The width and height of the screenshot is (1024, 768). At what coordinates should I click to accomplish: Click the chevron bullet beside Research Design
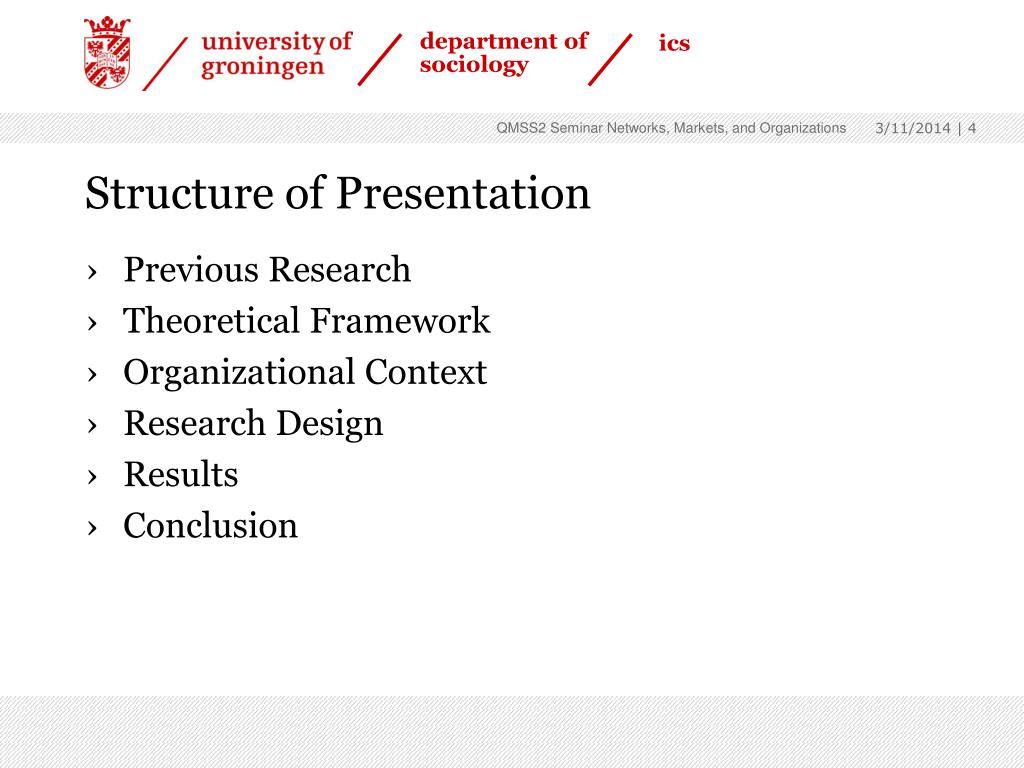pos(92,425)
